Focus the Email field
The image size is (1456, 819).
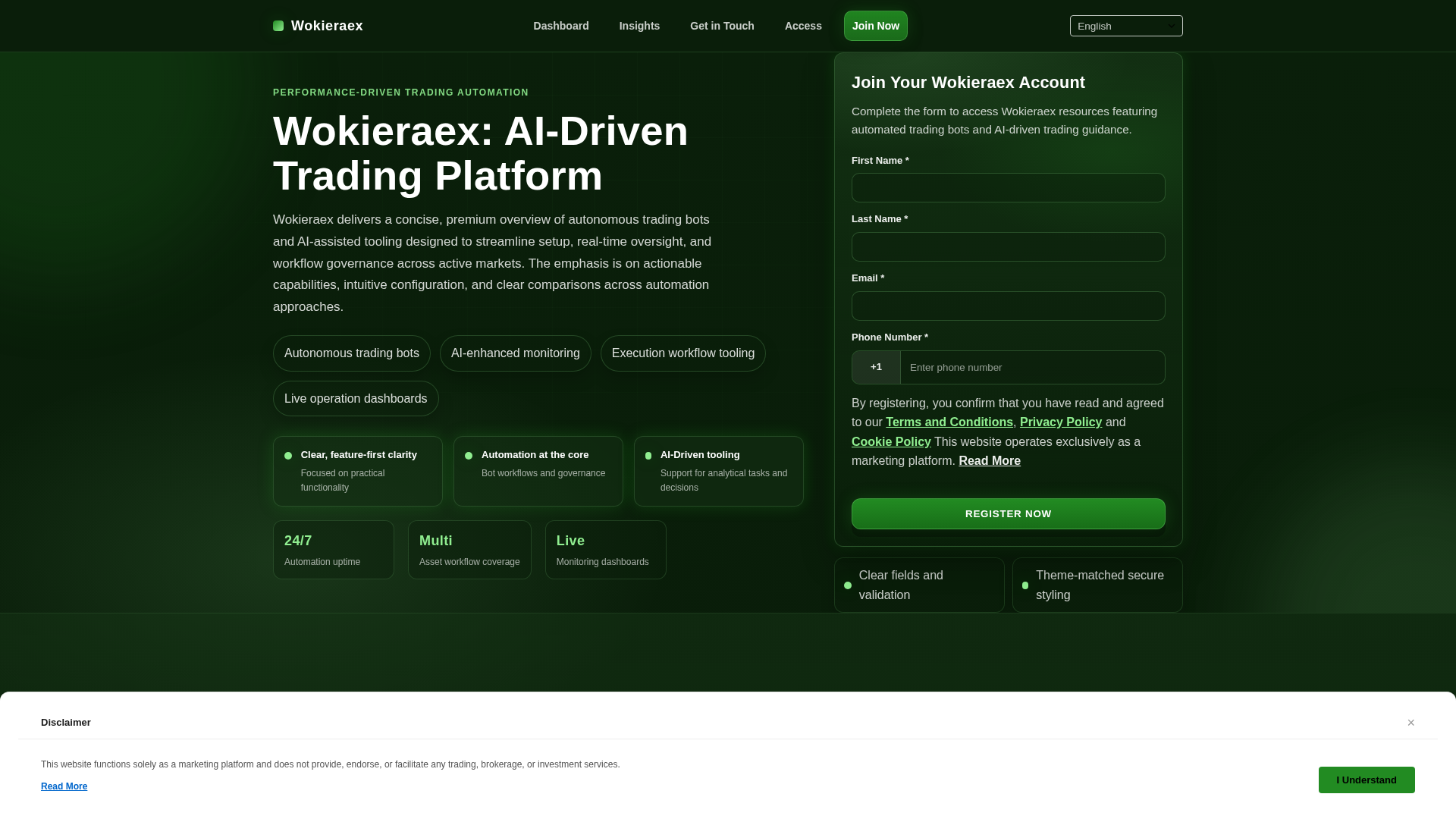[x=1009, y=306]
